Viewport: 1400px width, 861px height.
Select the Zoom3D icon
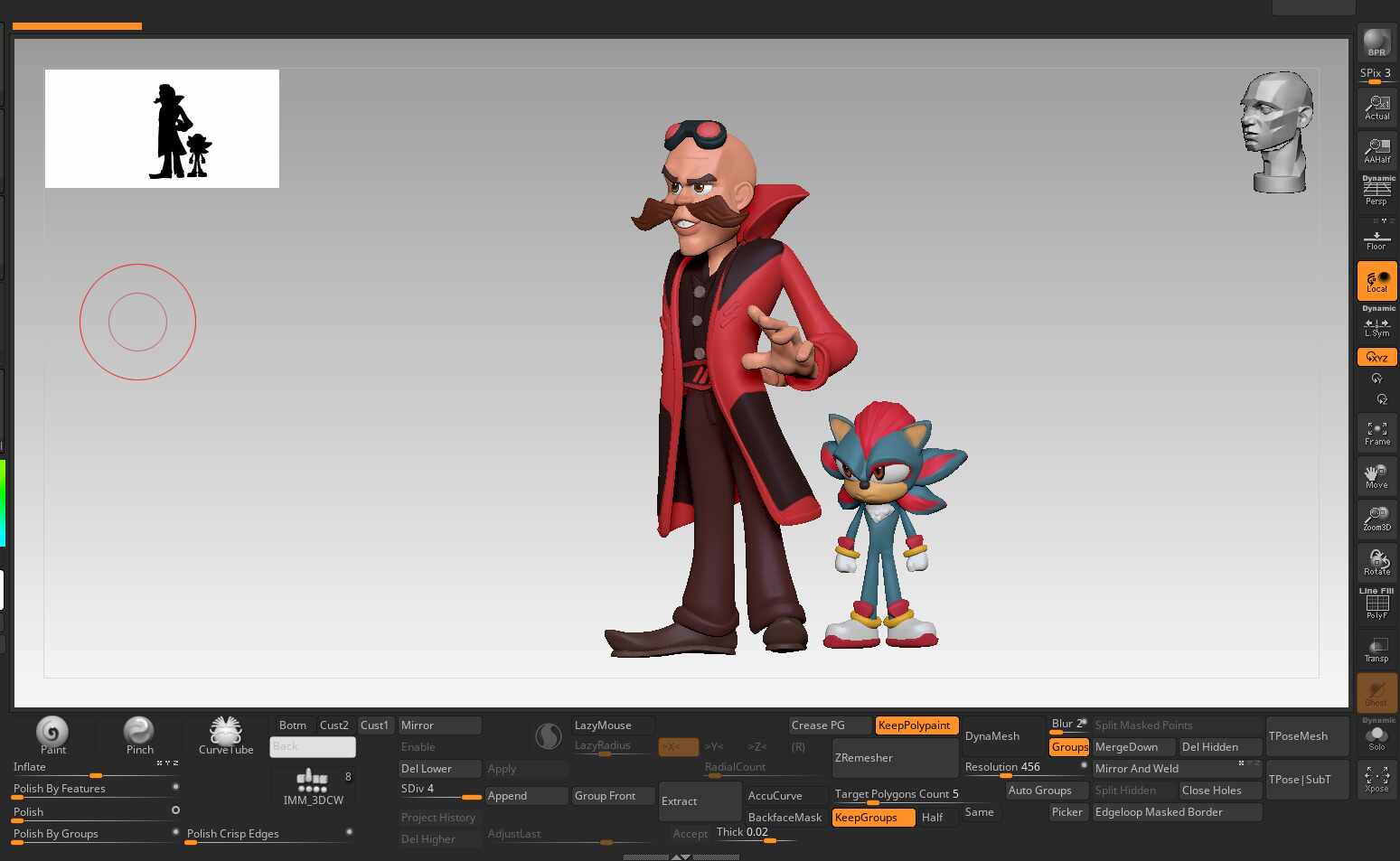point(1377,519)
